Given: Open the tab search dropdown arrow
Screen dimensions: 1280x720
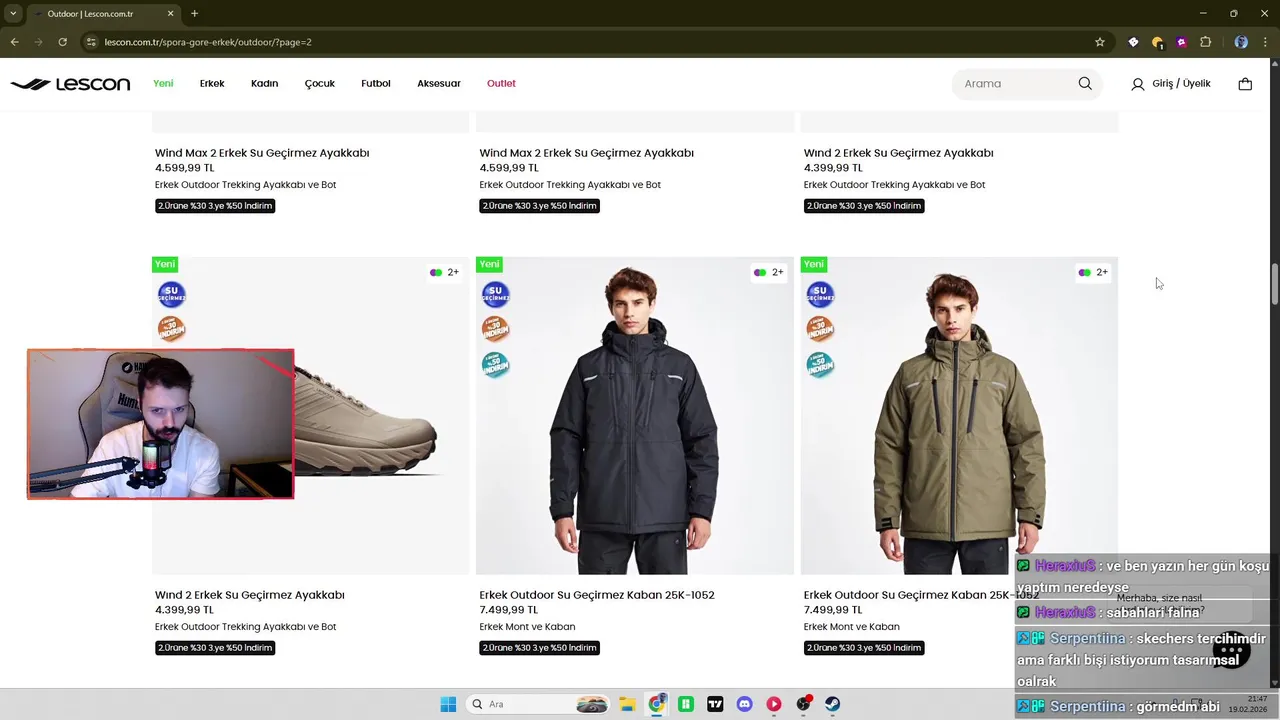Looking at the screenshot, I should [13, 14].
